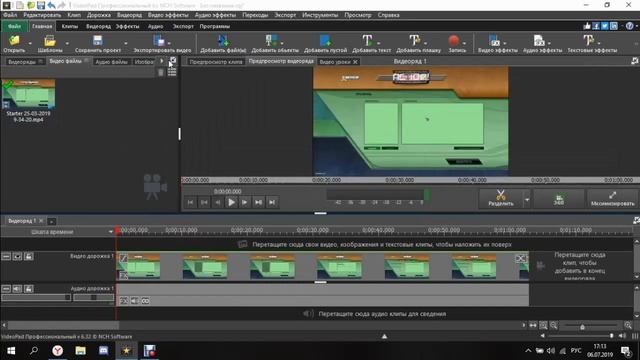Click the Максимизировать preview button

click(x=612, y=199)
